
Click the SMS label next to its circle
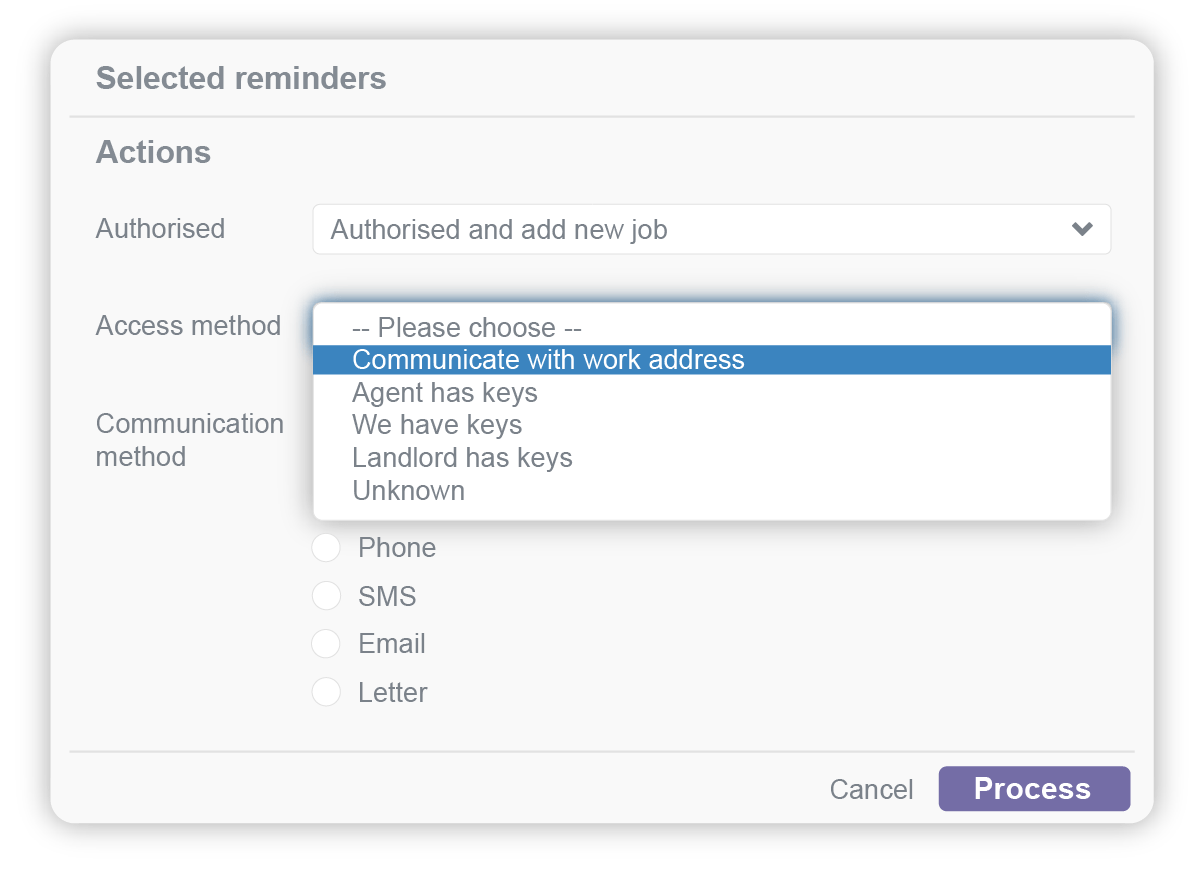[387, 595]
